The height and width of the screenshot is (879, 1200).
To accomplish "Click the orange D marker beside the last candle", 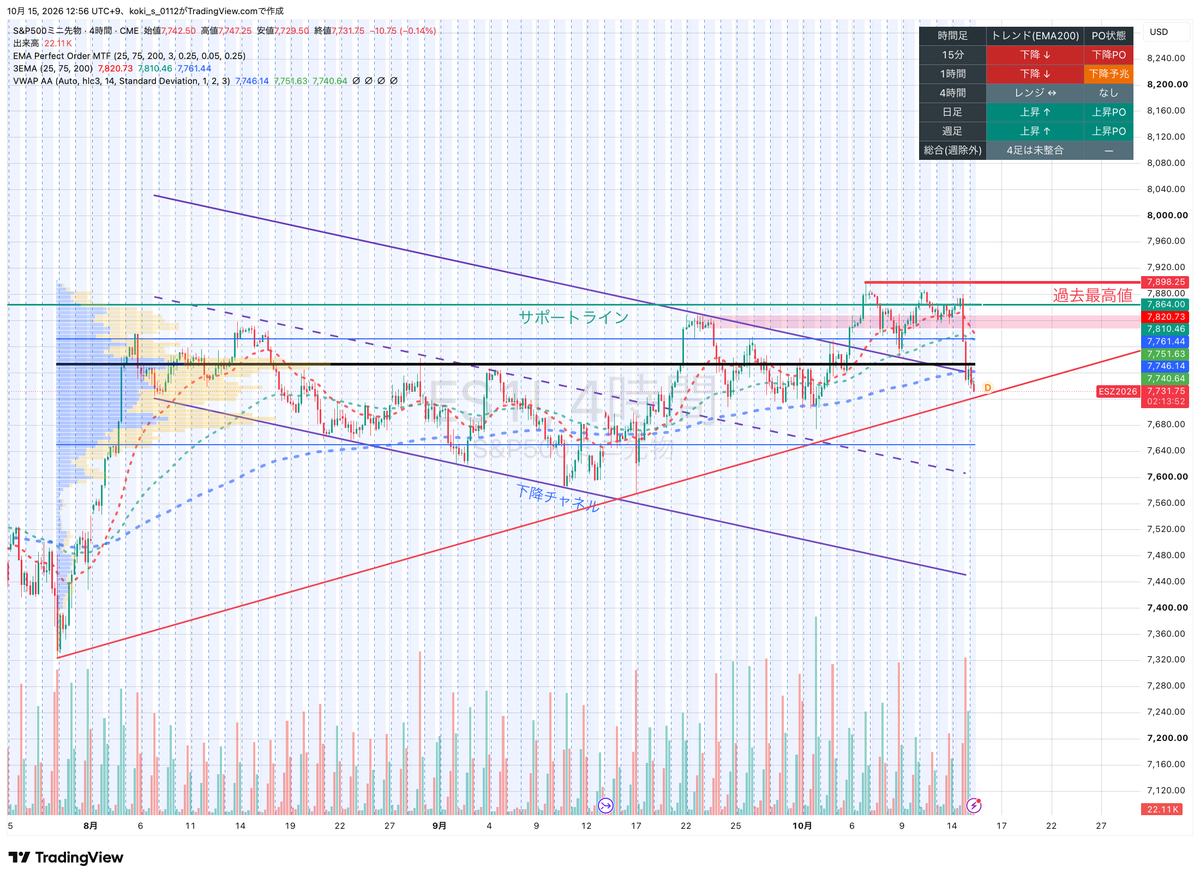I will pyautogui.click(x=987, y=387).
